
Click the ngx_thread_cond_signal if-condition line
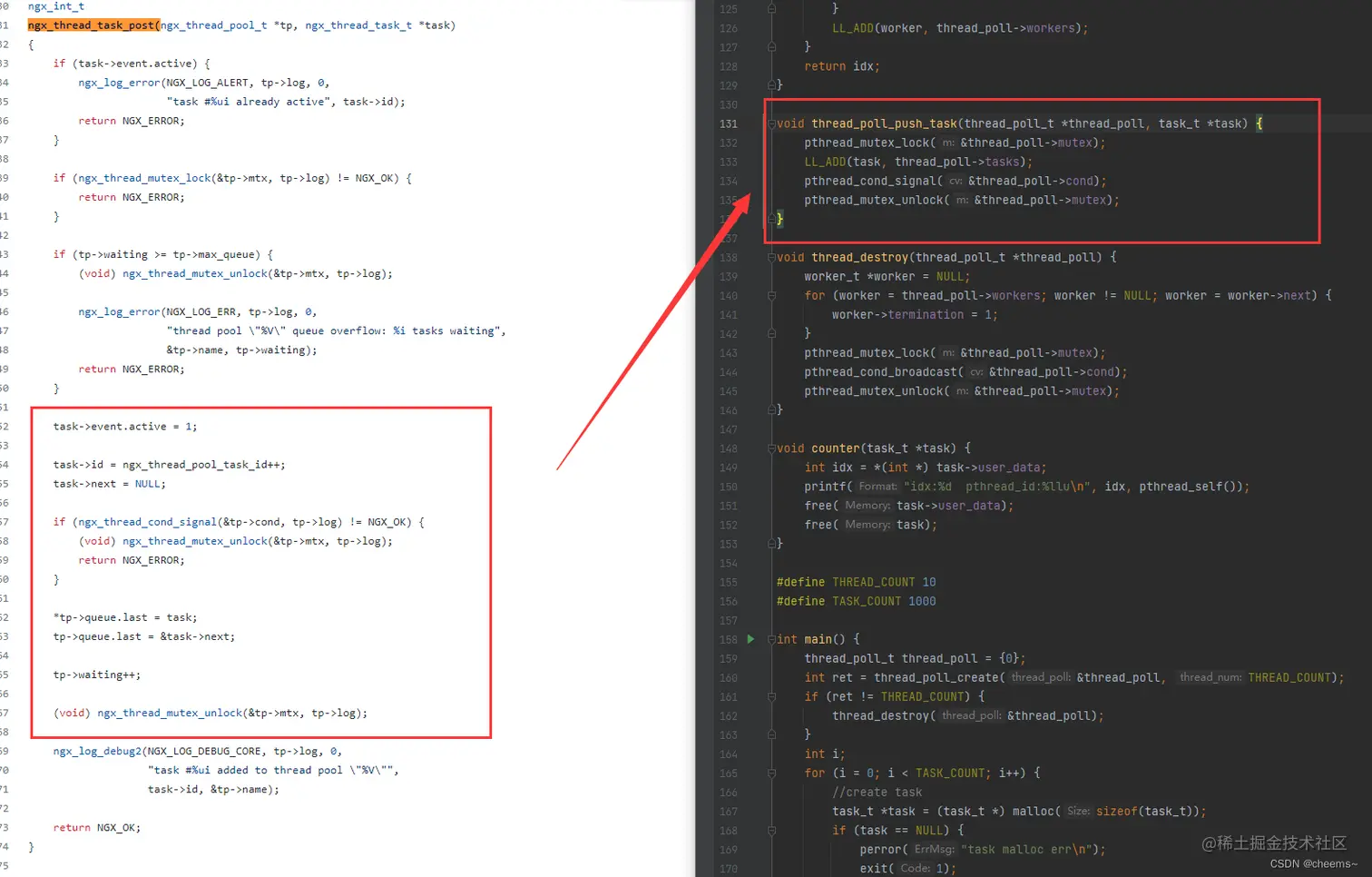pos(239,522)
